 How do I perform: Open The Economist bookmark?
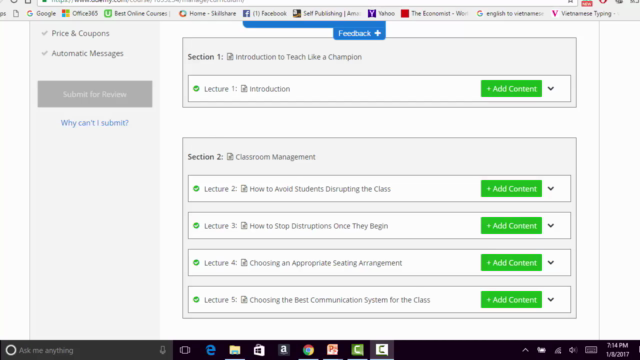click(434, 13)
